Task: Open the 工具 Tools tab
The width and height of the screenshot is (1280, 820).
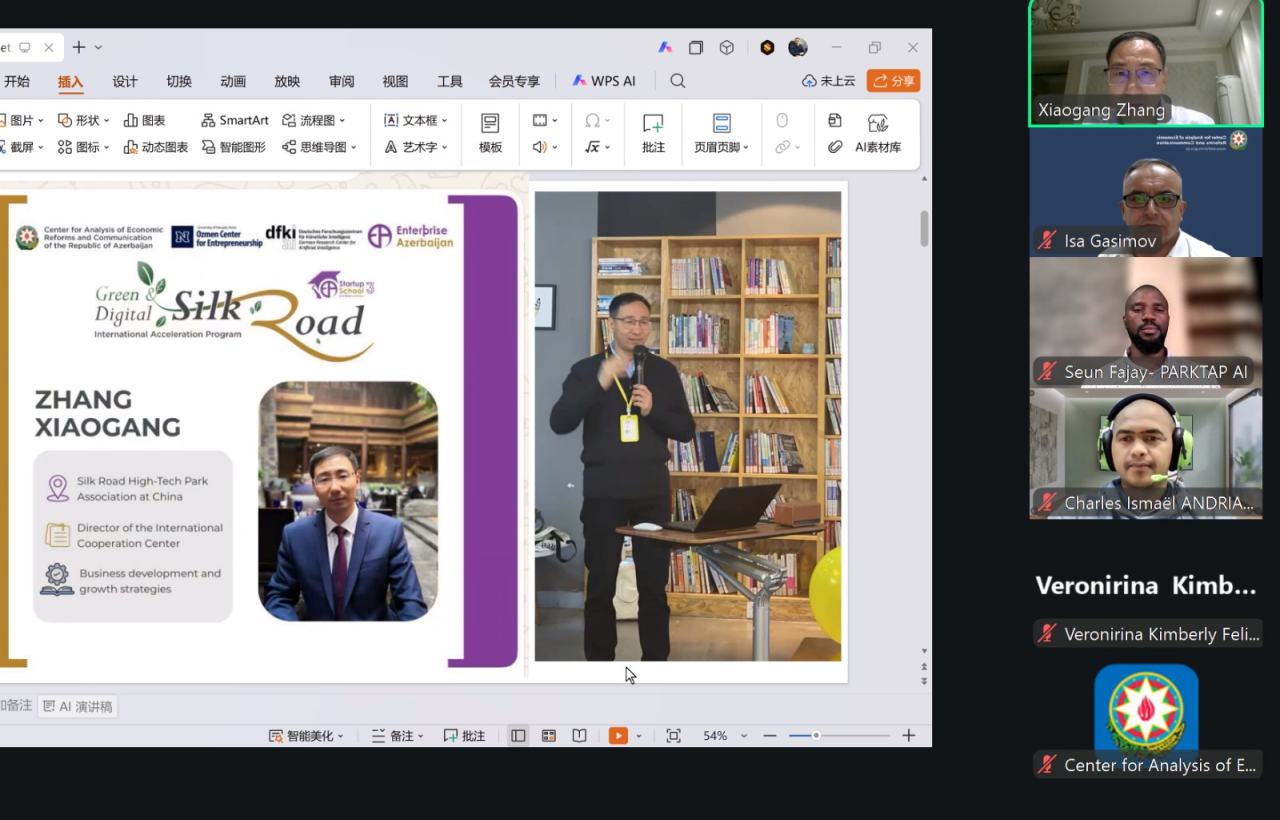Action: click(450, 81)
